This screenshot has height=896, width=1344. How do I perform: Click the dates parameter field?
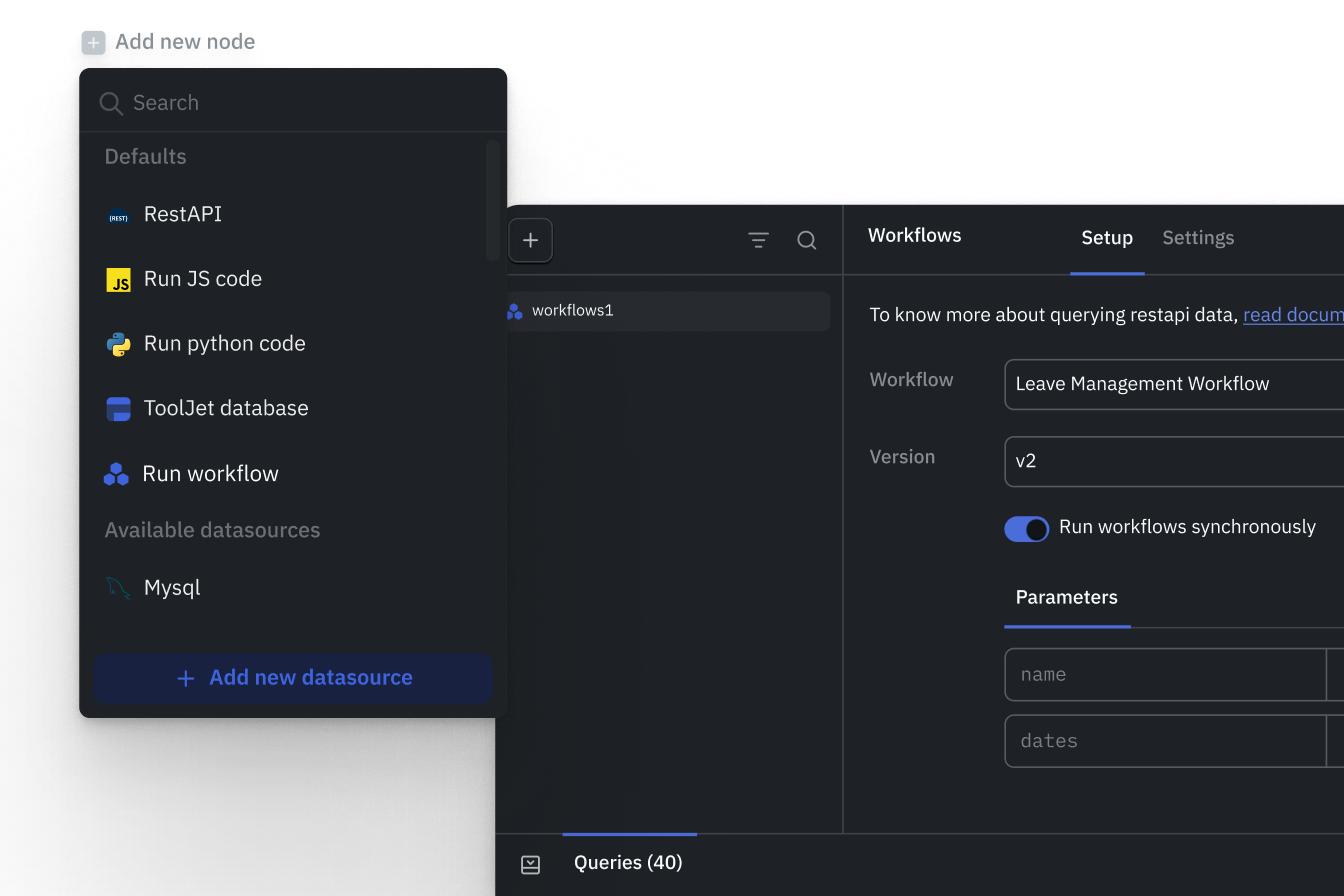click(x=1165, y=741)
